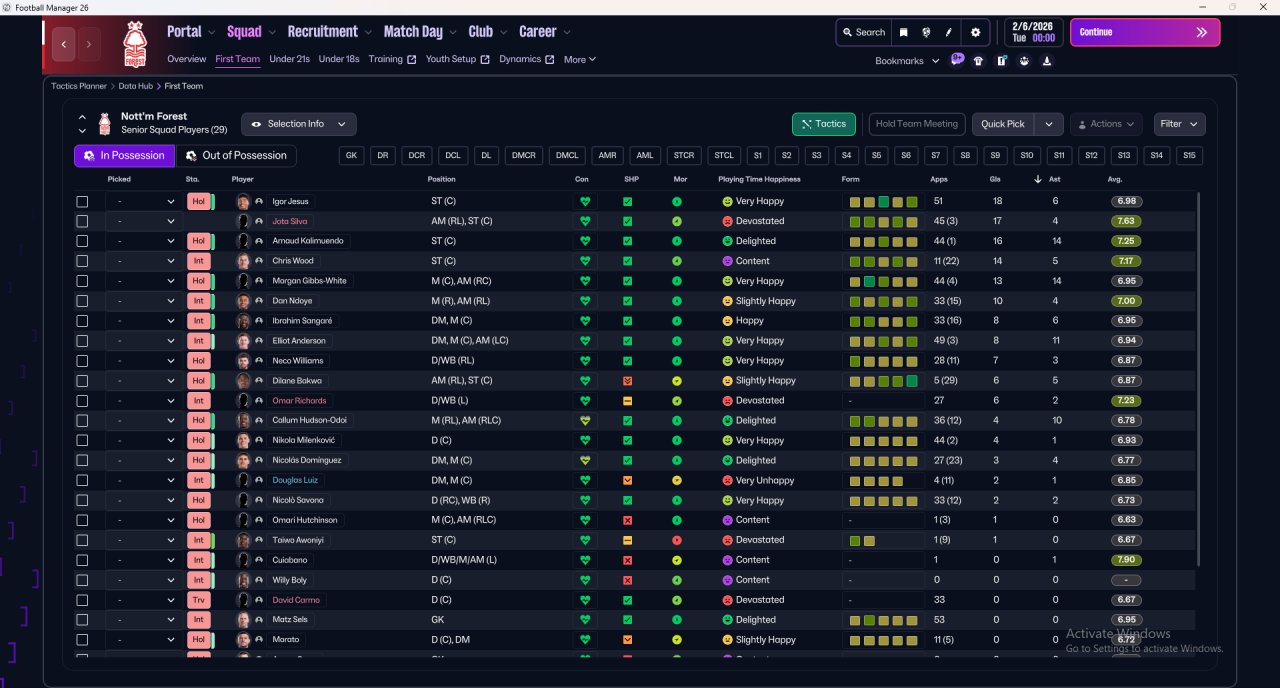Go back with the left arrow button

(65, 44)
